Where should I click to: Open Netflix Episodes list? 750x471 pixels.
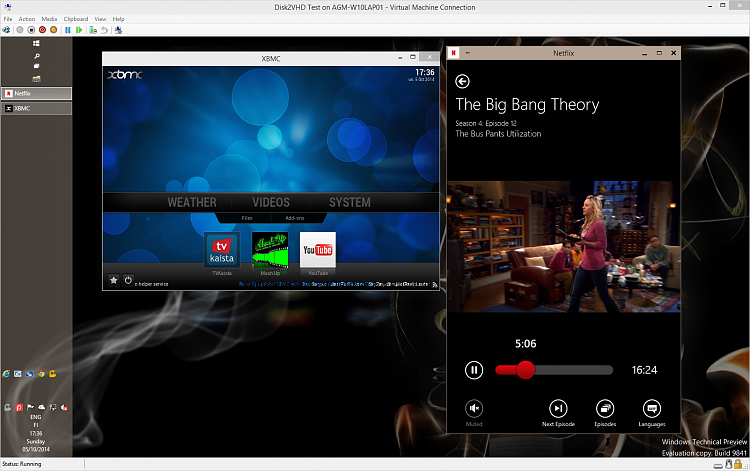[605, 413]
